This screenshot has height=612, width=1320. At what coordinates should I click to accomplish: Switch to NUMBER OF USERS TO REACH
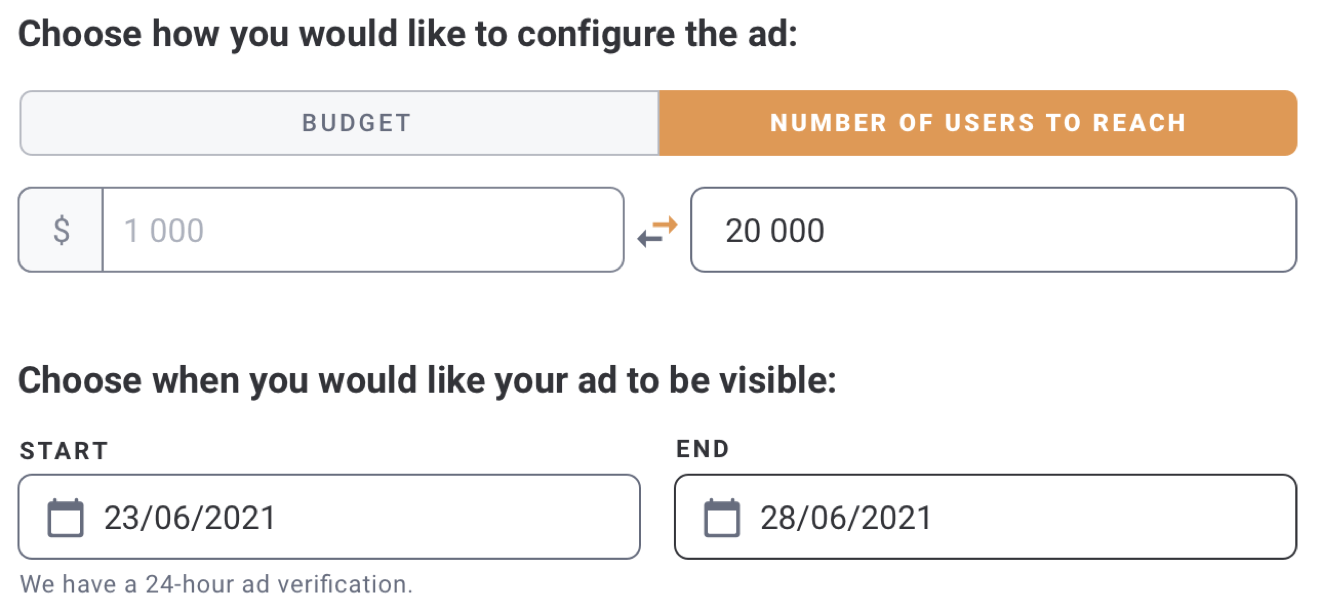point(977,123)
